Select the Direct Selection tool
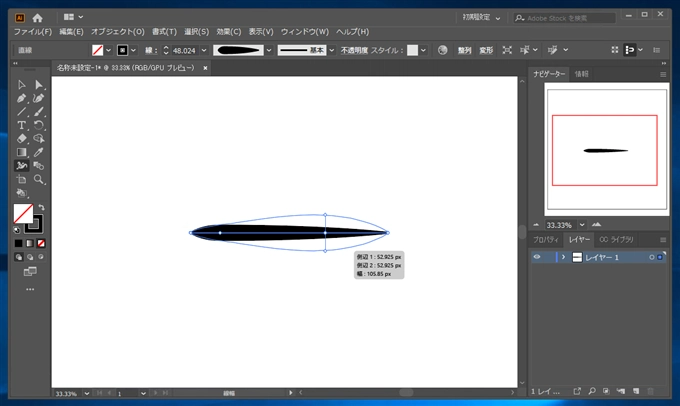Viewport: 680px width, 406px height. (x=39, y=85)
